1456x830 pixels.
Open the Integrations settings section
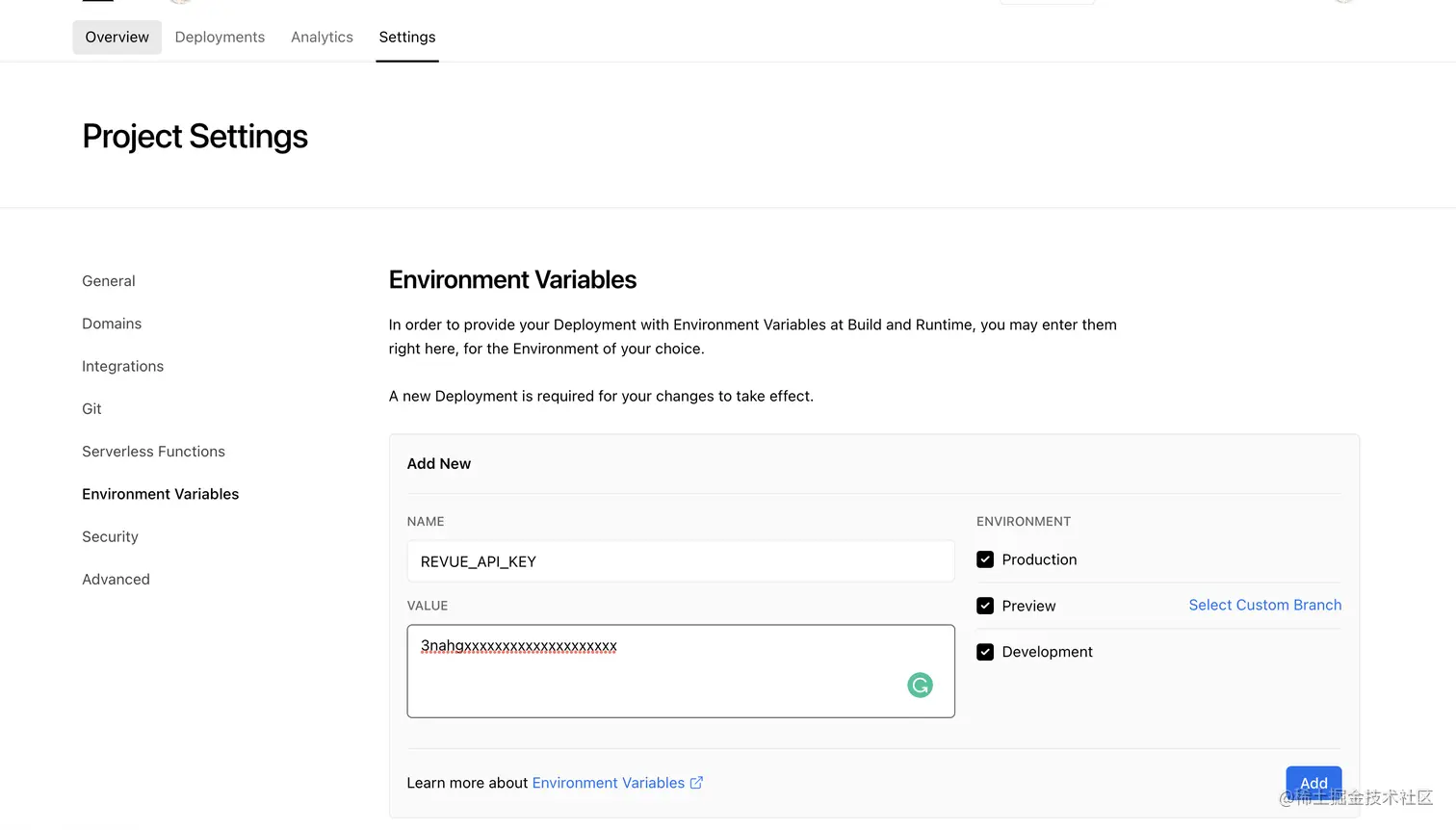click(x=122, y=366)
